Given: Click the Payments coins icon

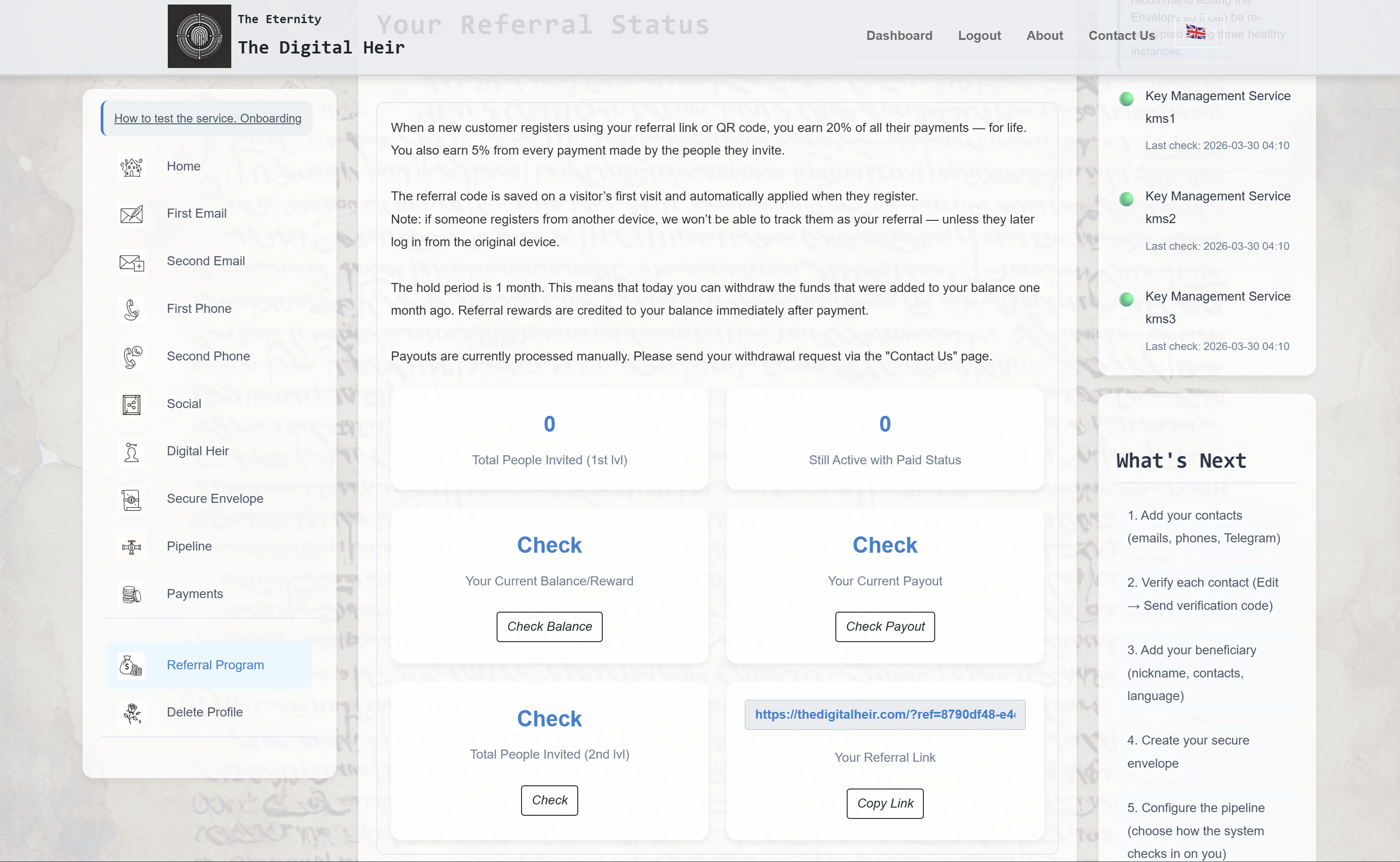Looking at the screenshot, I should (x=132, y=594).
